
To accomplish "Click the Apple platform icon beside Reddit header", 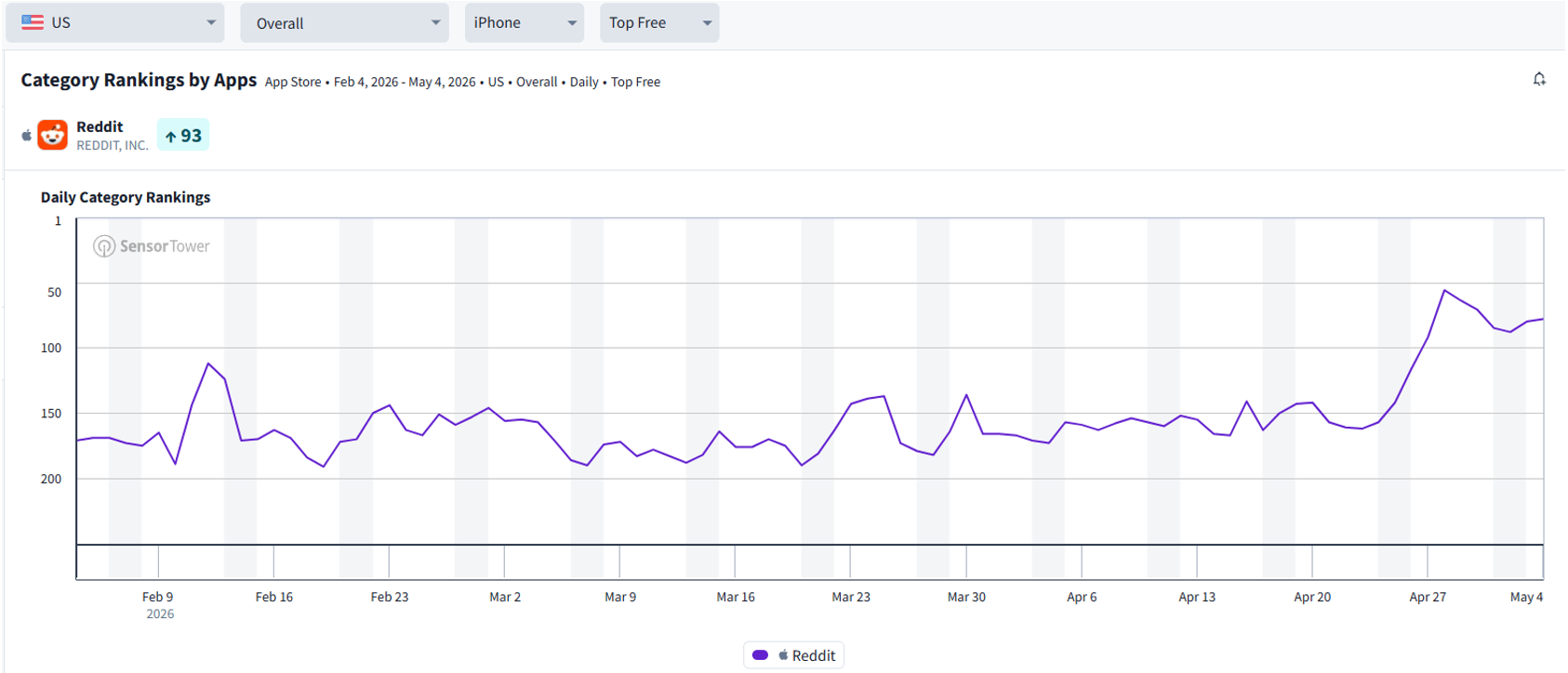I will (x=27, y=136).
